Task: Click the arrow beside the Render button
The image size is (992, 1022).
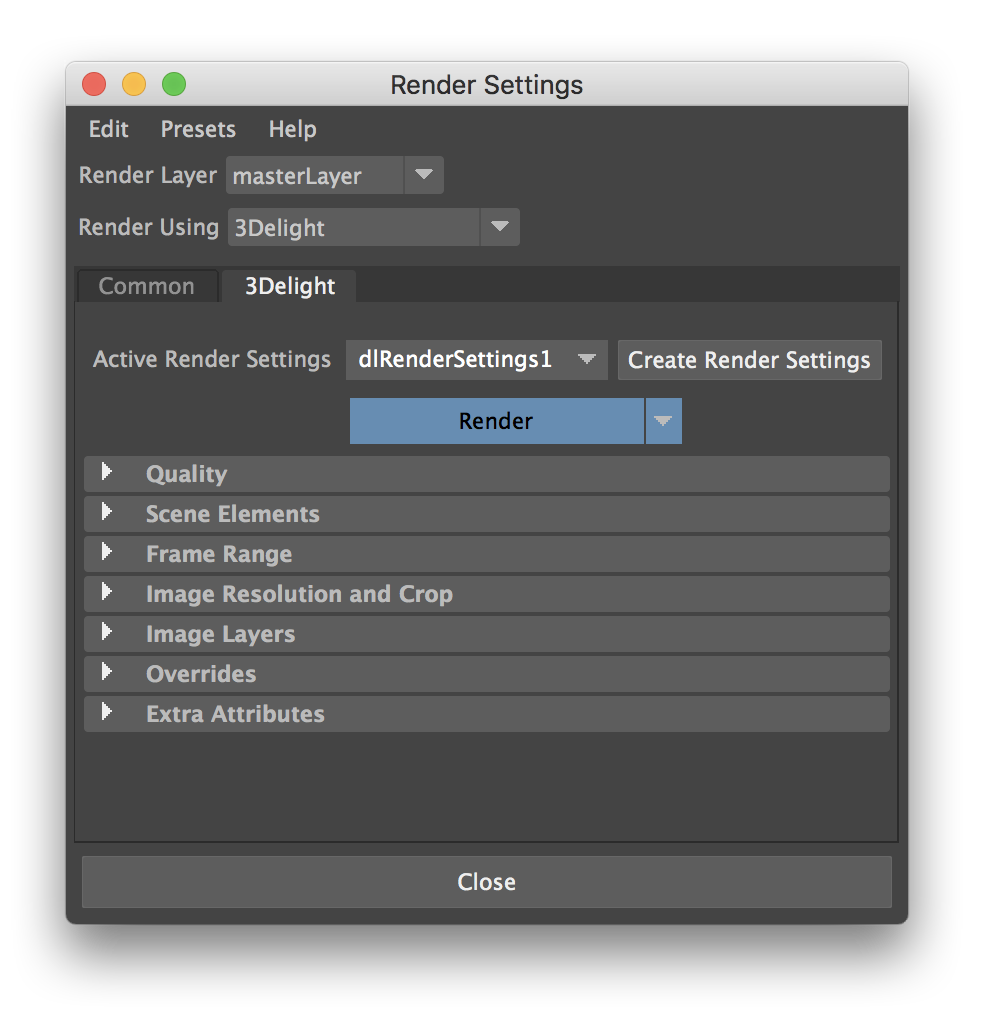Action: (x=662, y=421)
